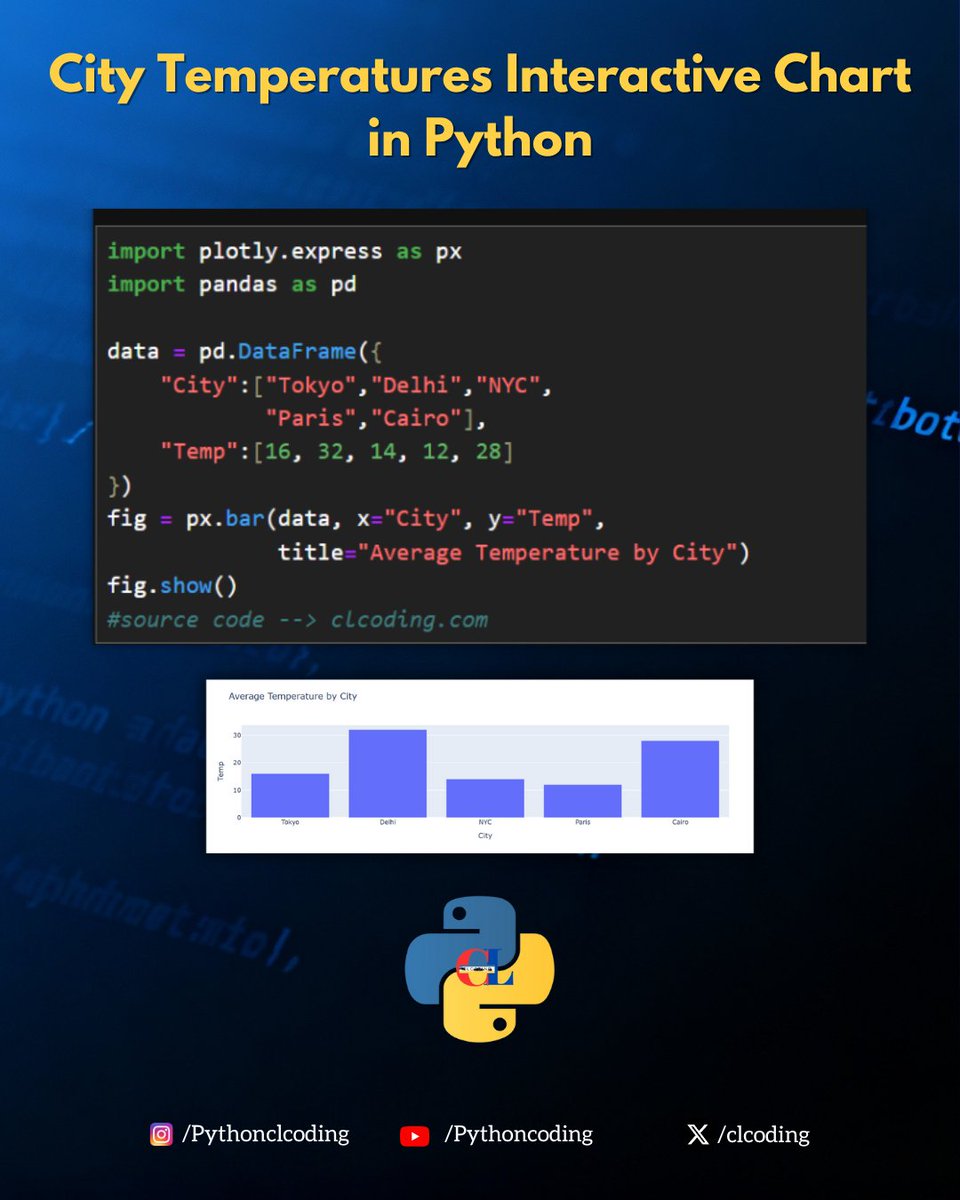Click heading 'City Temperatures Interactive Chart'
The width and height of the screenshot is (960, 1200).
point(480,77)
